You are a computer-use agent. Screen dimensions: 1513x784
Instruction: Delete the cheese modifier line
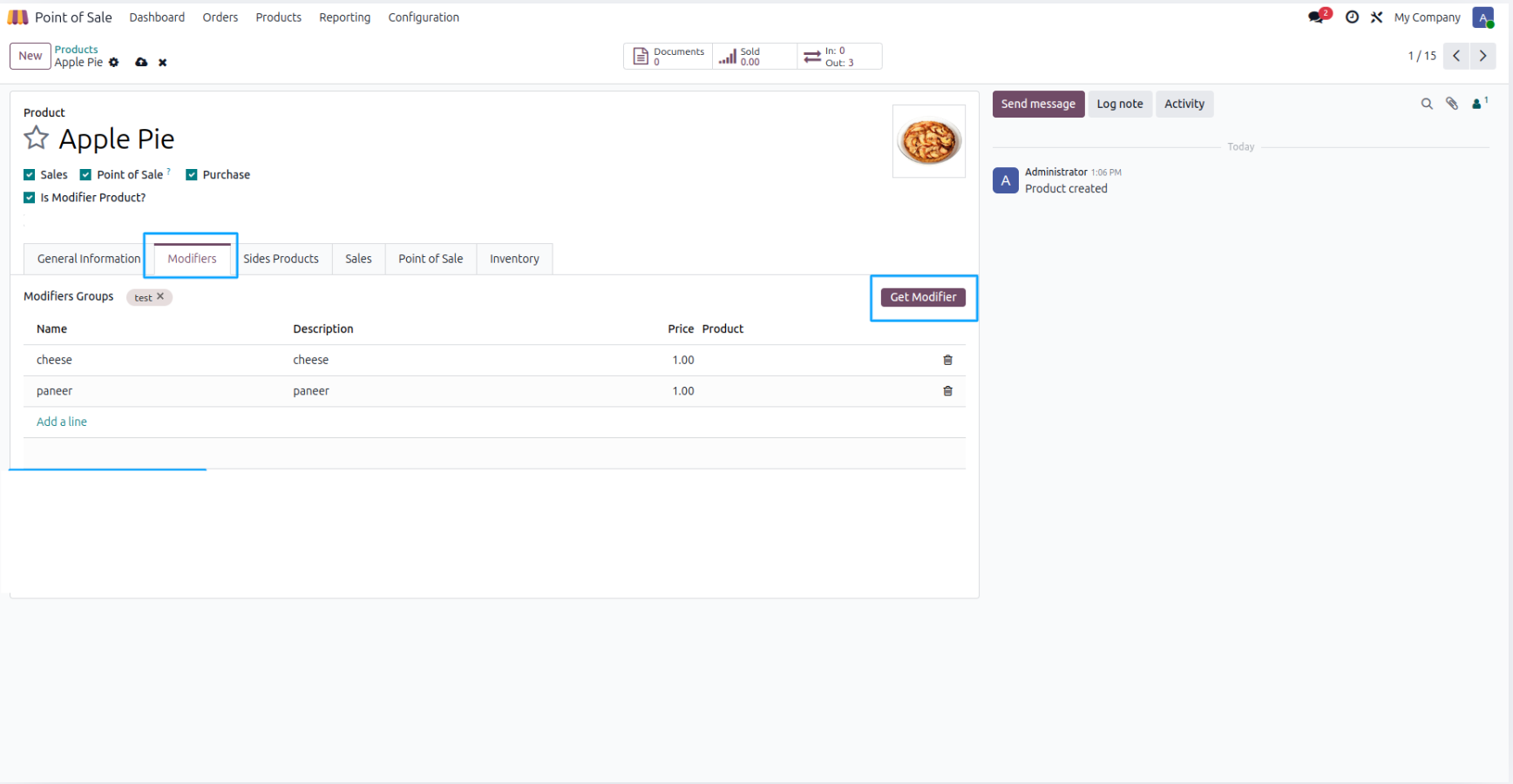[x=947, y=360]
